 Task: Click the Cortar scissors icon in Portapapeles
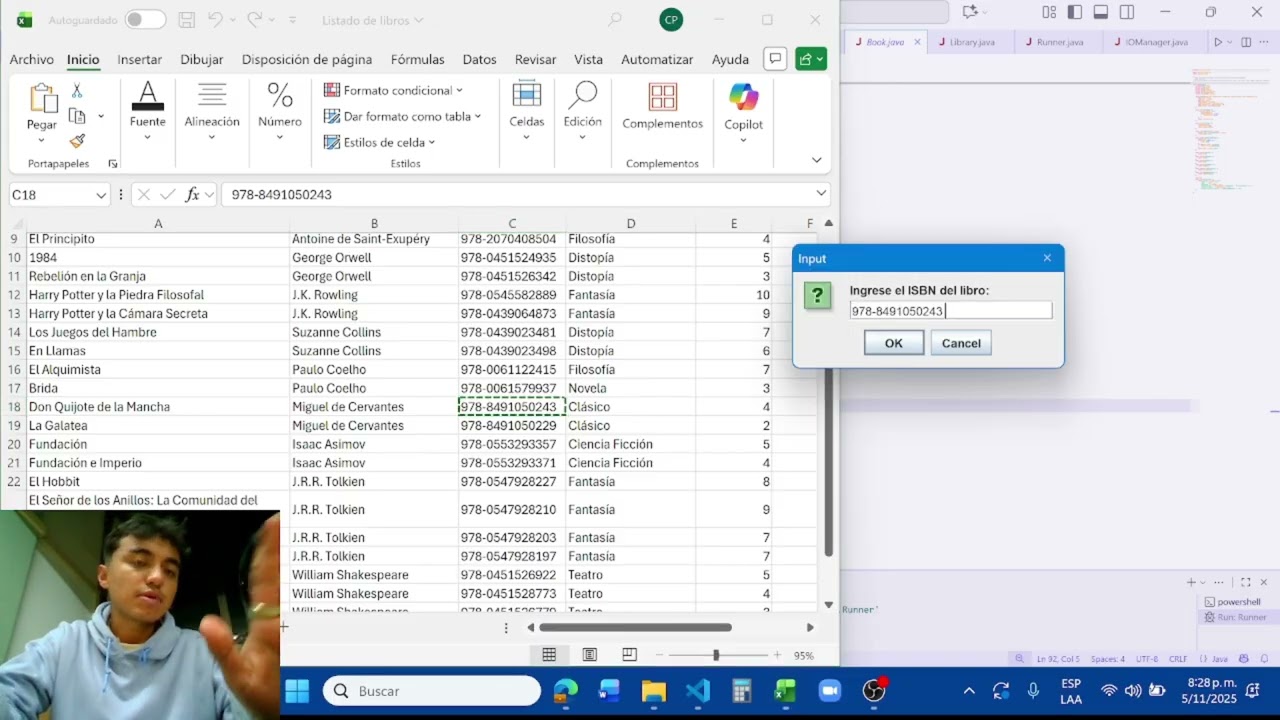pos(77,91)
